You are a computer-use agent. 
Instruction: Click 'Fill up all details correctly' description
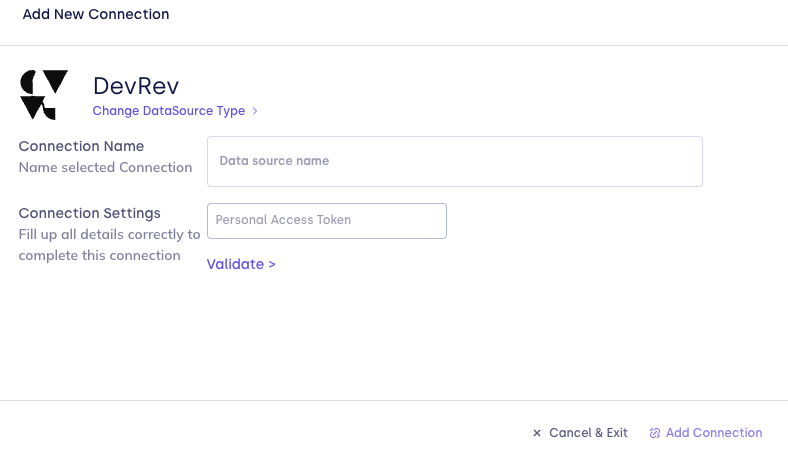110,245
